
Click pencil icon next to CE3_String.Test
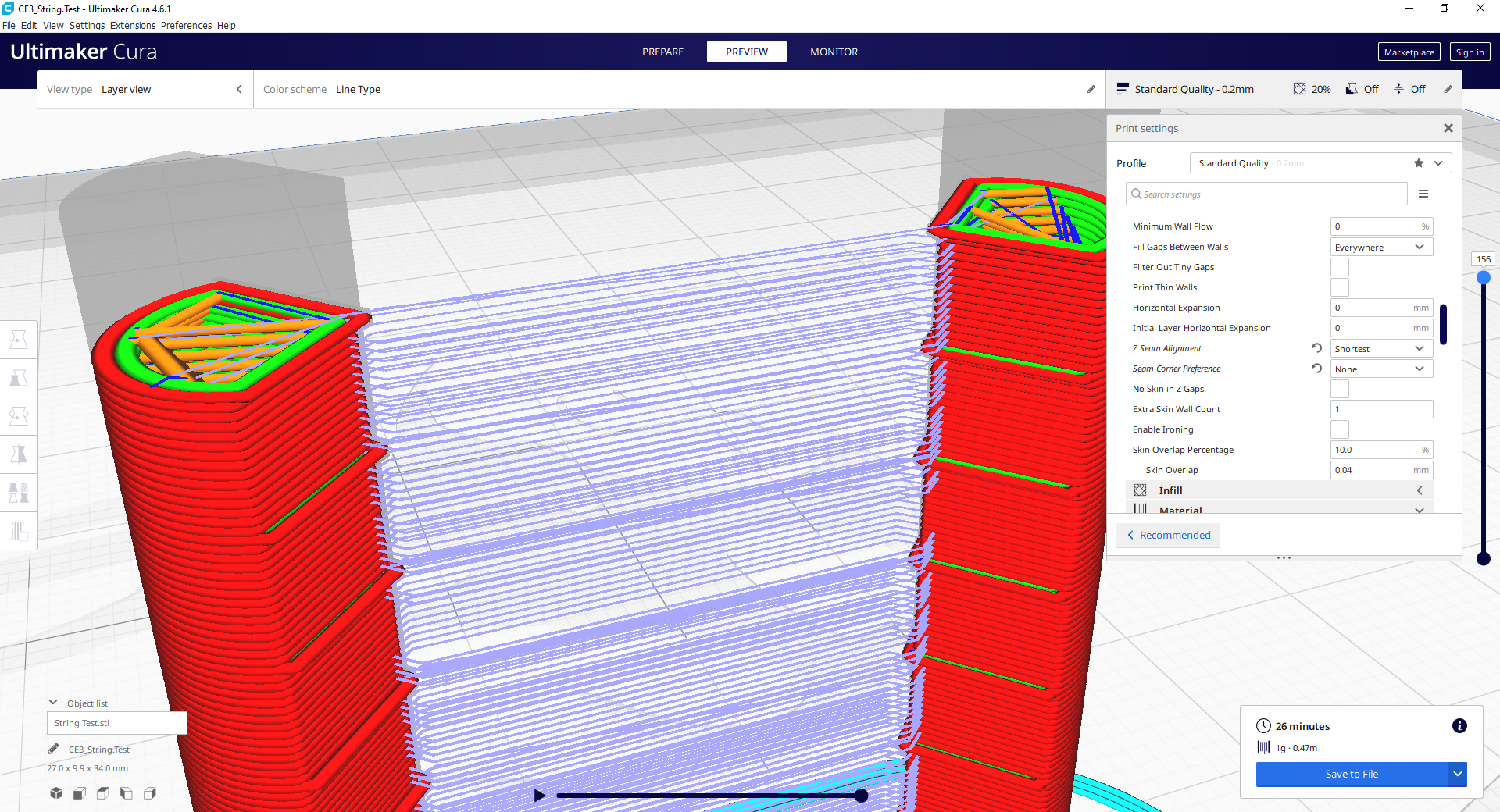pyautogui.click(x=53, y=749)
